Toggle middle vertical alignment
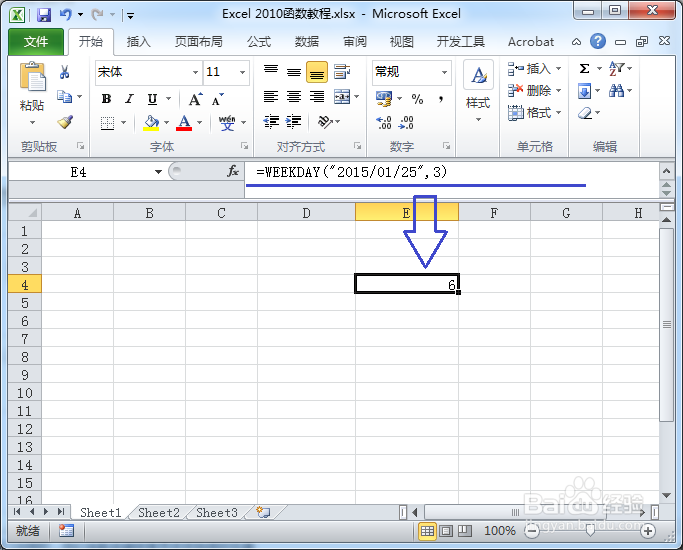Image resolution: width=683 pixels, height=550 pixels. coord(294,71)
